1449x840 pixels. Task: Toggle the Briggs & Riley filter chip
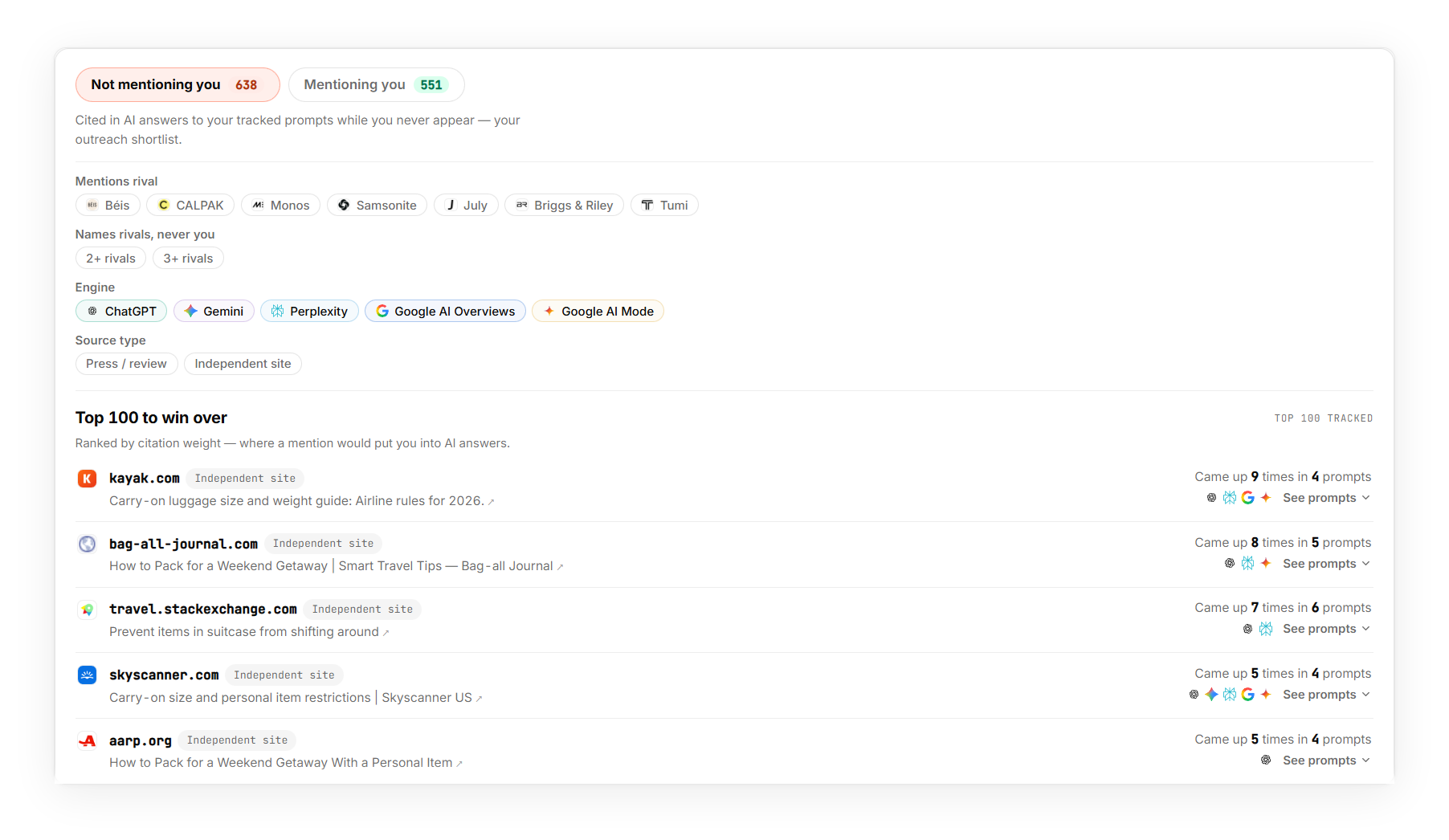[x=564, y=205]
